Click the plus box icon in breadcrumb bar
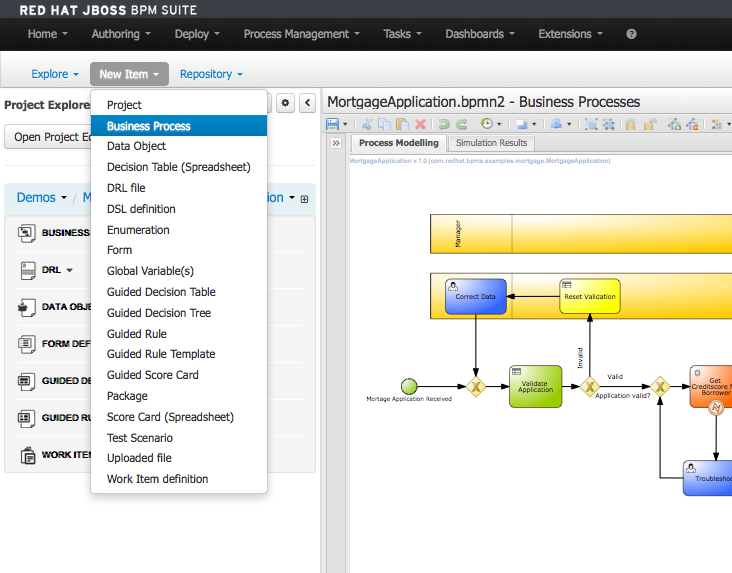Image resolution: width=732 pixels, height=573 pixels. click(304, 199)
